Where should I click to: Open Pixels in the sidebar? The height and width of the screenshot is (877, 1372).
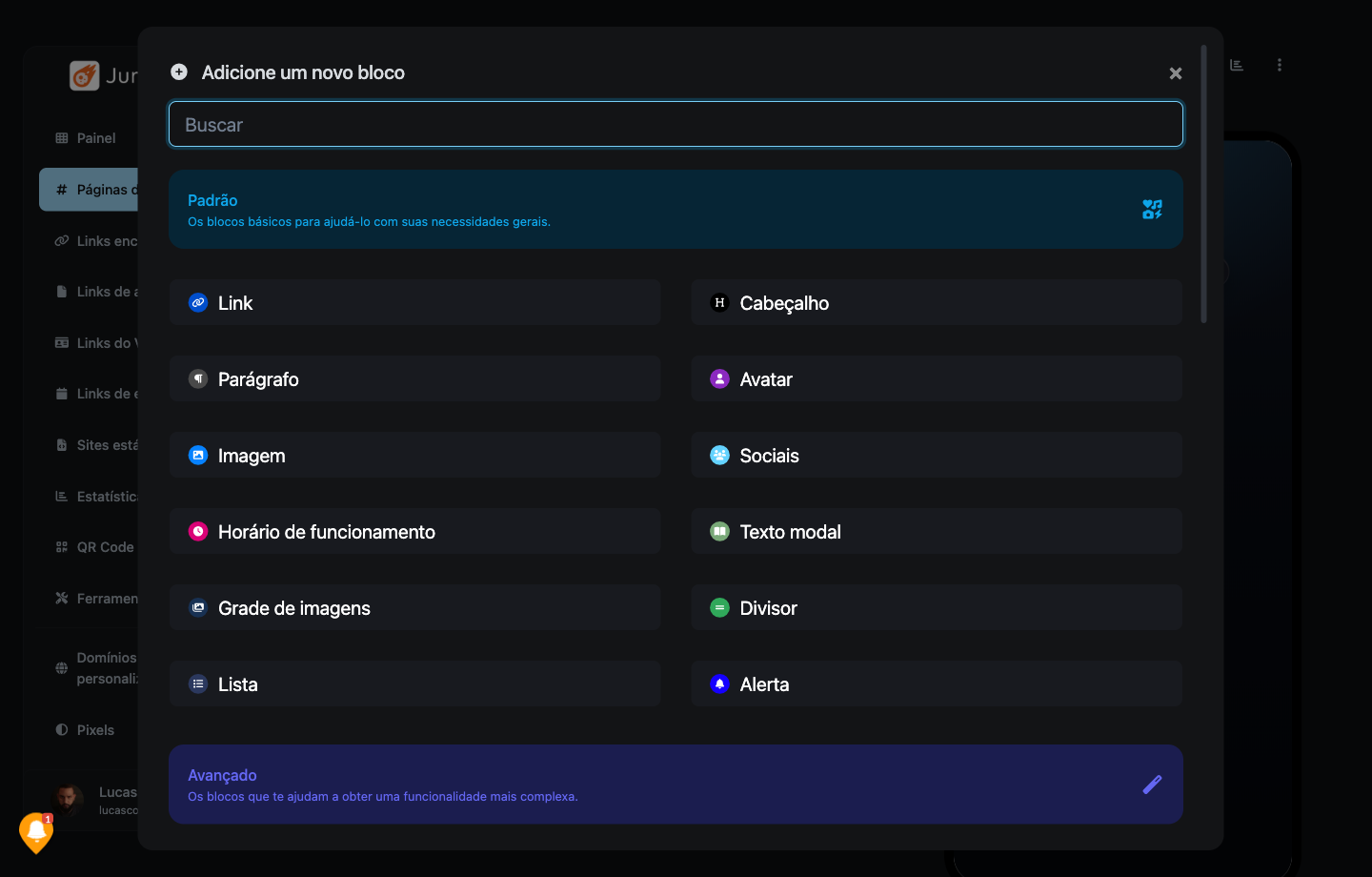pyautogui.click(x=85, y=730)
